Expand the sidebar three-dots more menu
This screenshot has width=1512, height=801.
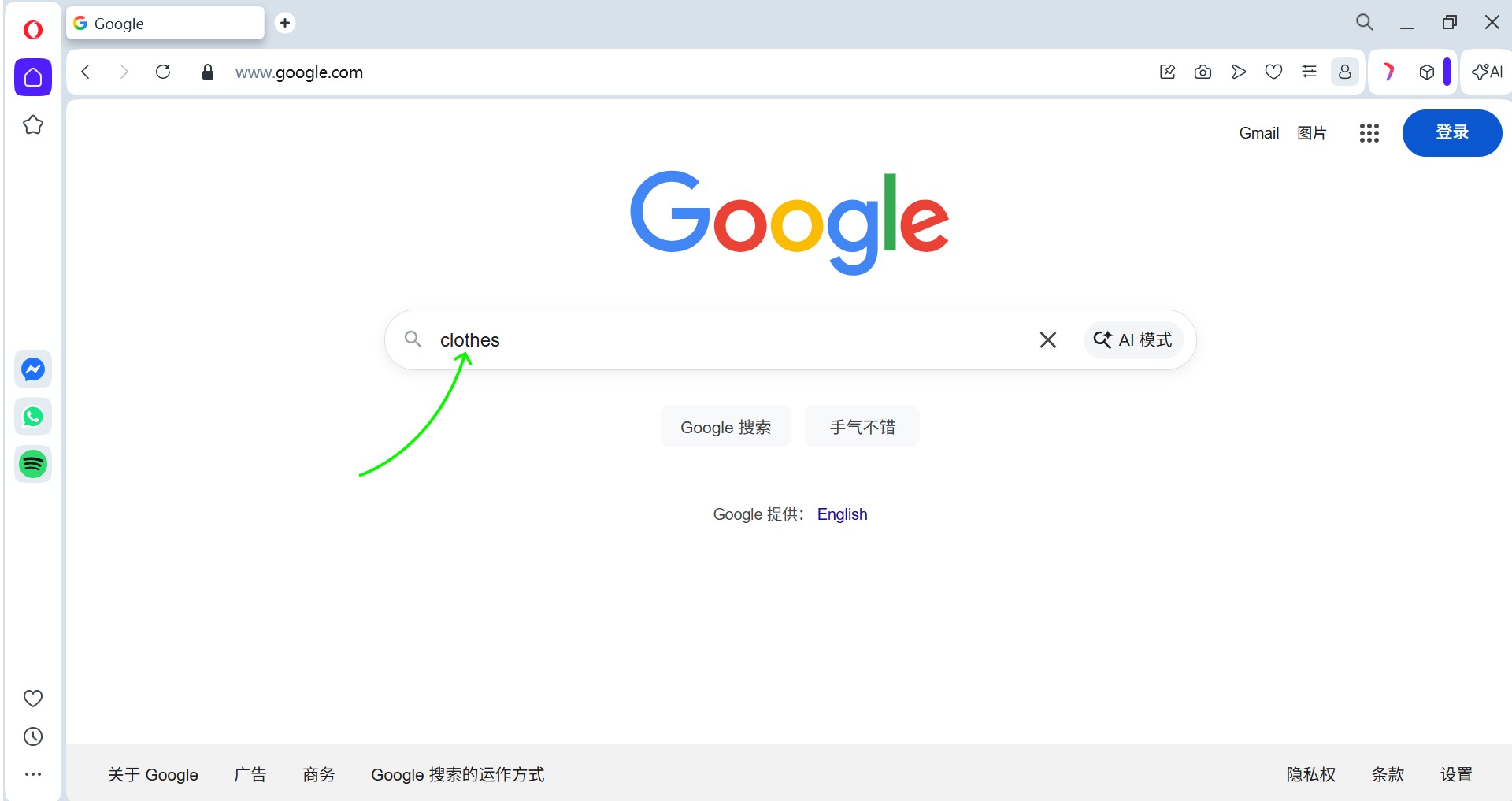click(33, 774)
